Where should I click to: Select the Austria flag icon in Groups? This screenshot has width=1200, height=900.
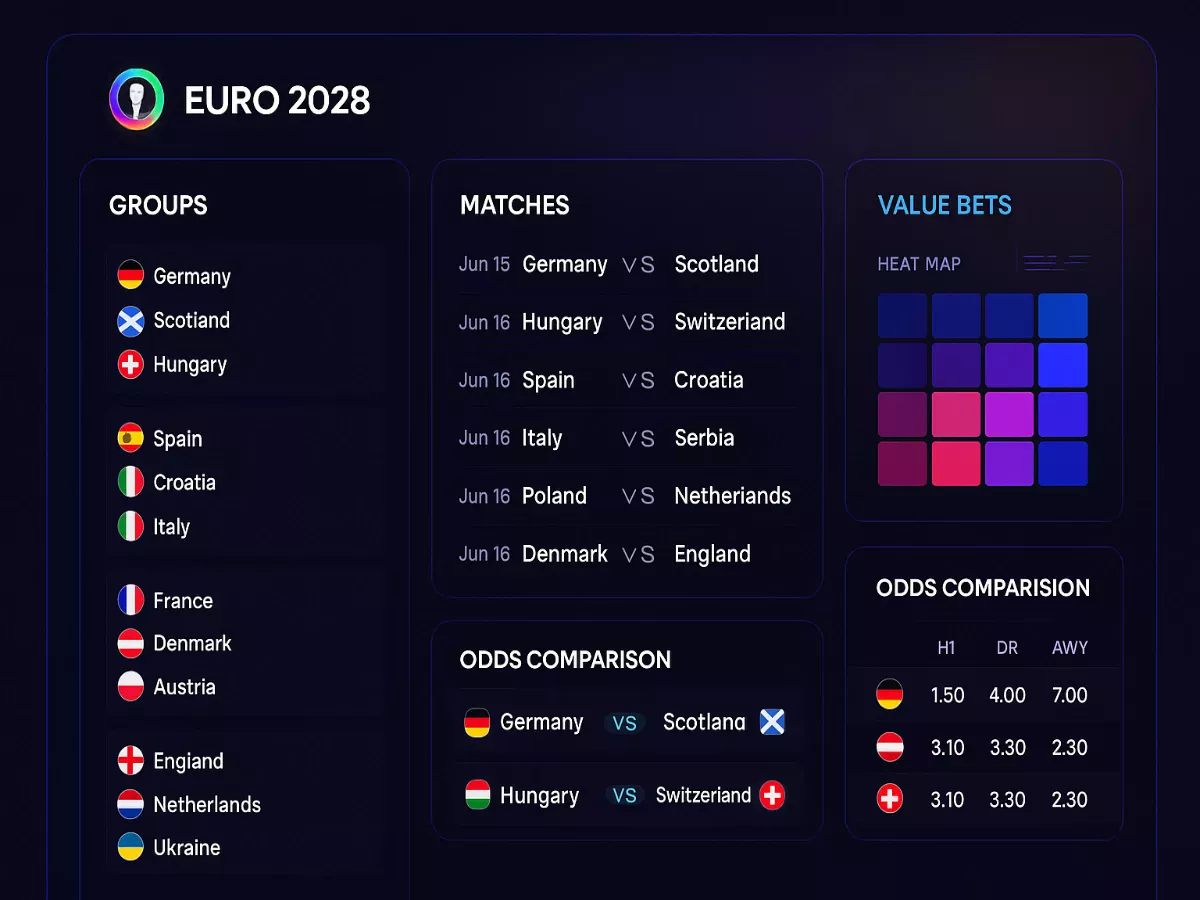(x=130, y=686)
